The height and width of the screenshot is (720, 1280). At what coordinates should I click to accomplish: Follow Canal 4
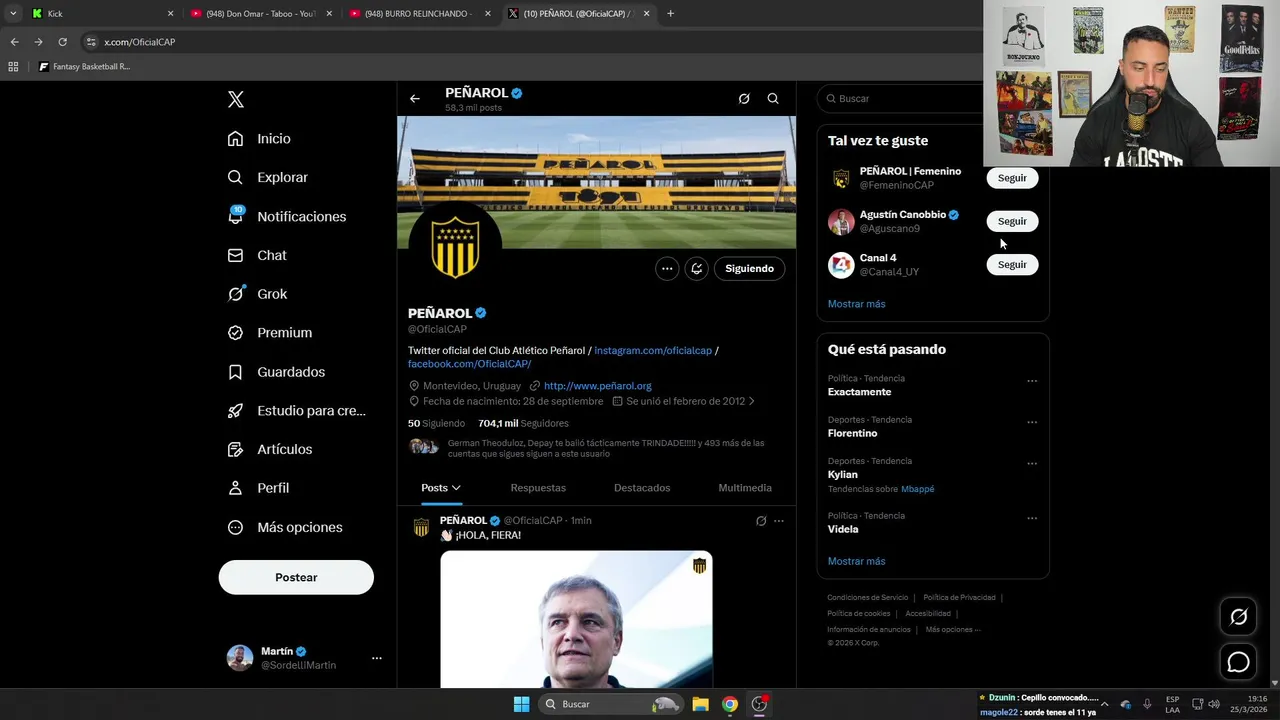tap(1012, 264)
